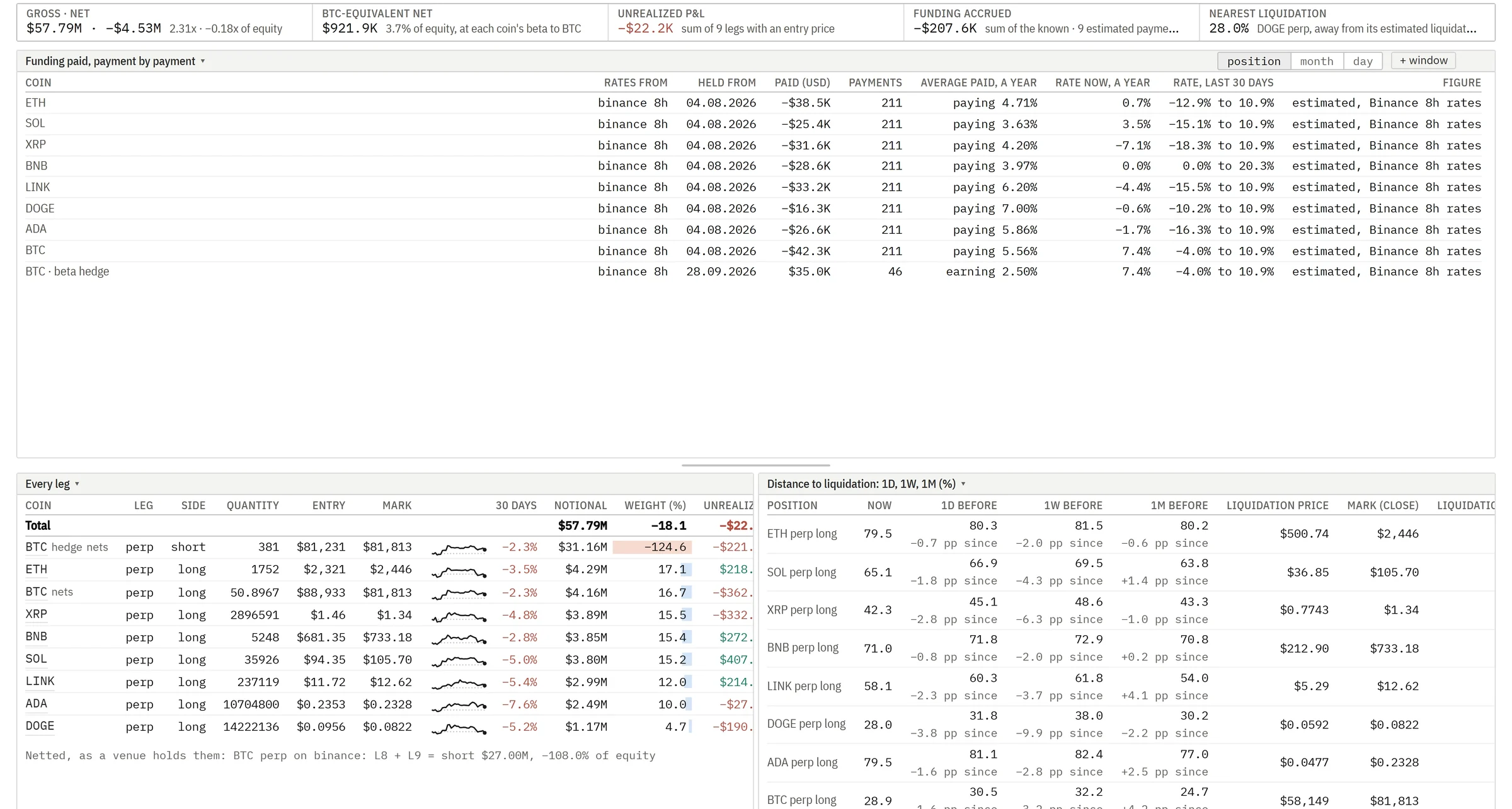Click the SOL 30-day sparkline chart
The image size is (1512, 809).
tap(459, 661)
